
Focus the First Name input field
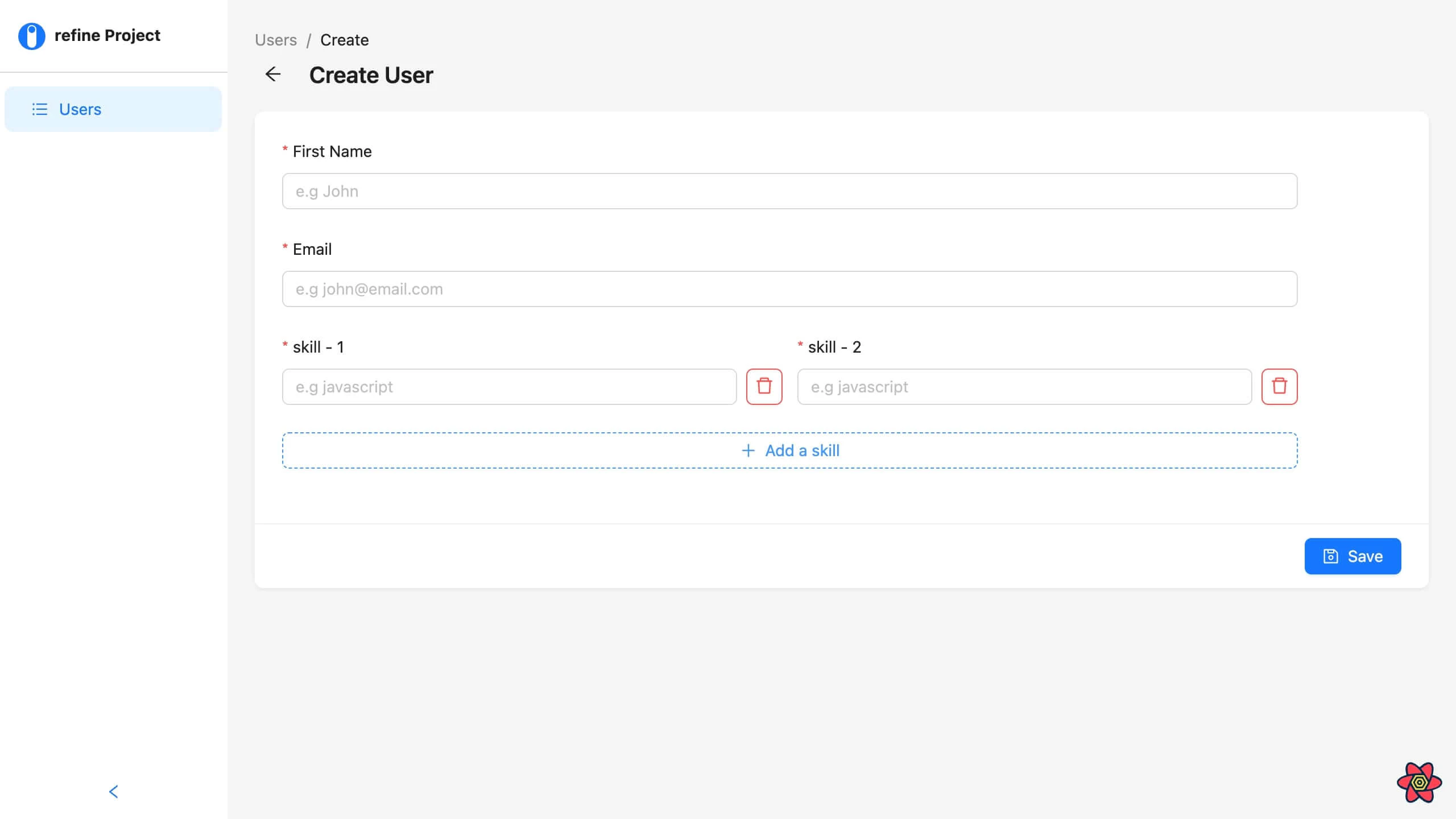tap(789, 191)
